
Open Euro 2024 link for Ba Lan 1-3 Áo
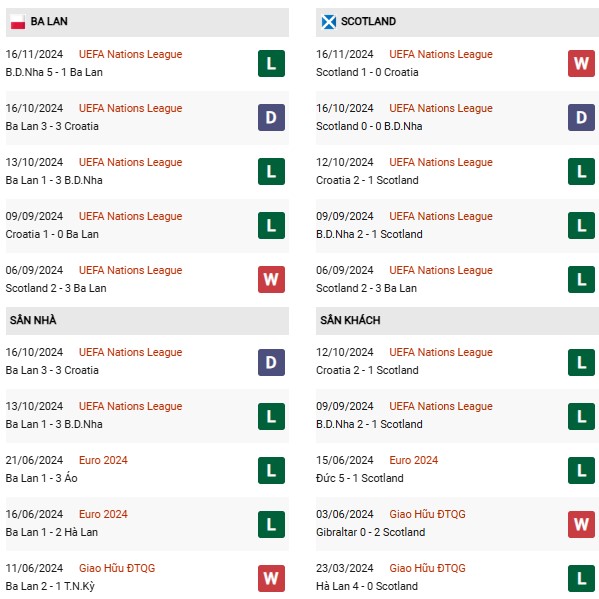click(x=103, y=460)
